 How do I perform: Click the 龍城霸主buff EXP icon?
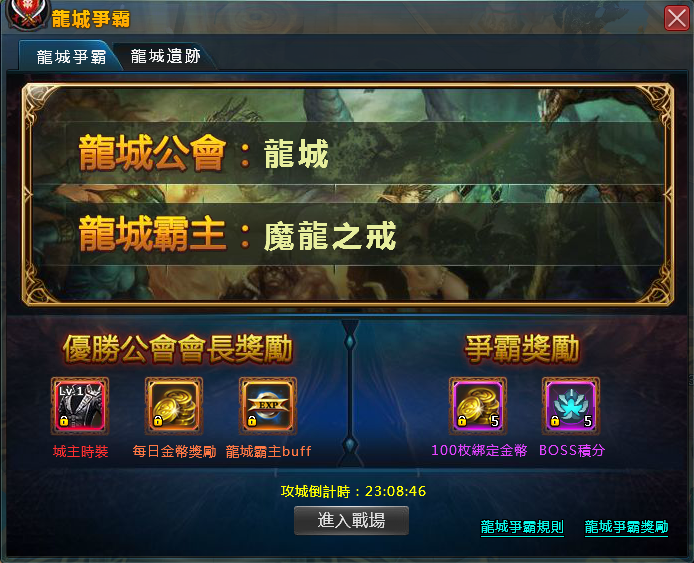pyautogui.click(x=268, y=406)
